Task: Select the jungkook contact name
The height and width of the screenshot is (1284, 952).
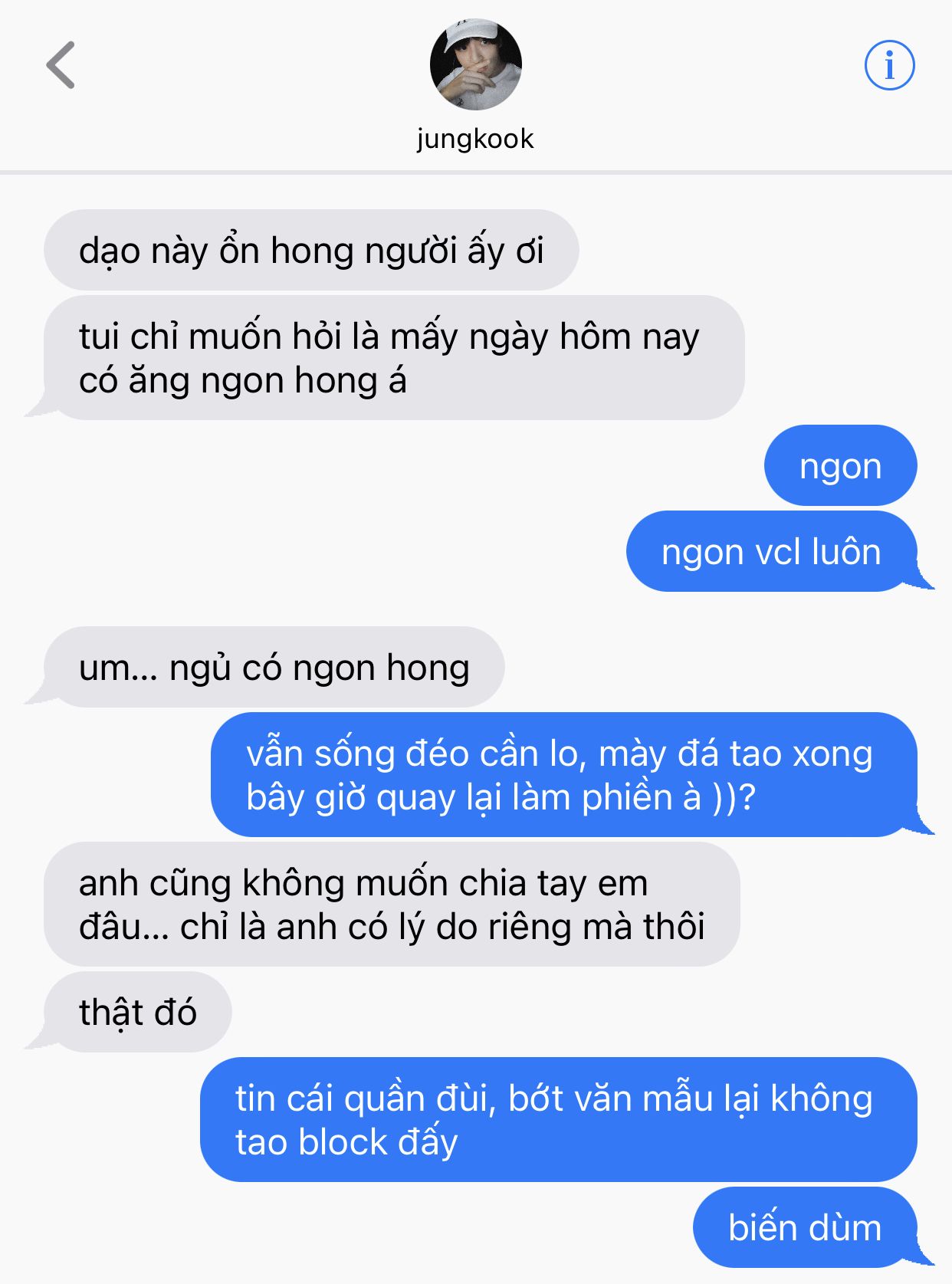Action: (475, 140)
